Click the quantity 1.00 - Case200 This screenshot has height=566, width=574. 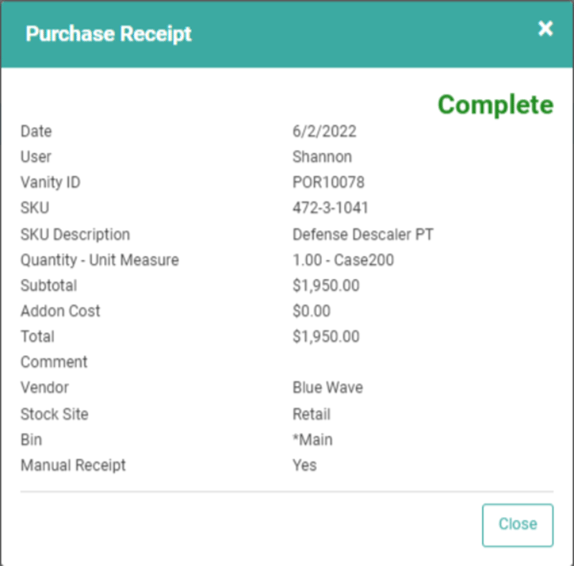click(x=343, y=260)
